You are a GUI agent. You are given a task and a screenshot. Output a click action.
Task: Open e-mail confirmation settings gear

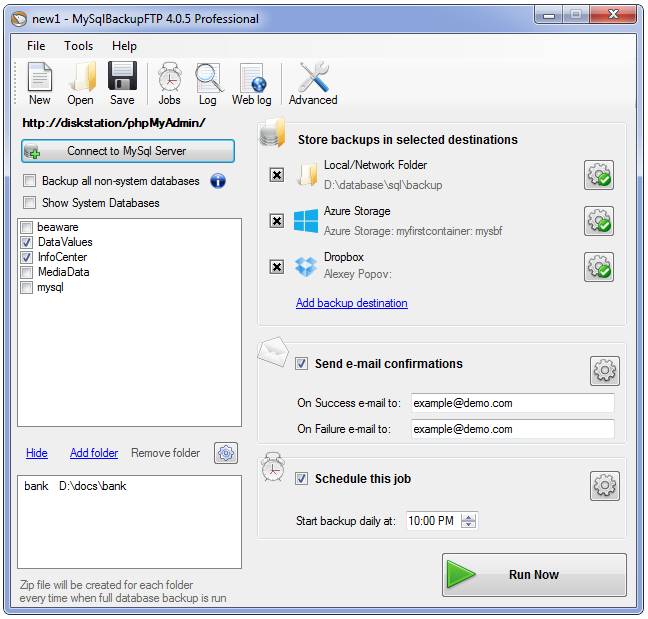605,371
